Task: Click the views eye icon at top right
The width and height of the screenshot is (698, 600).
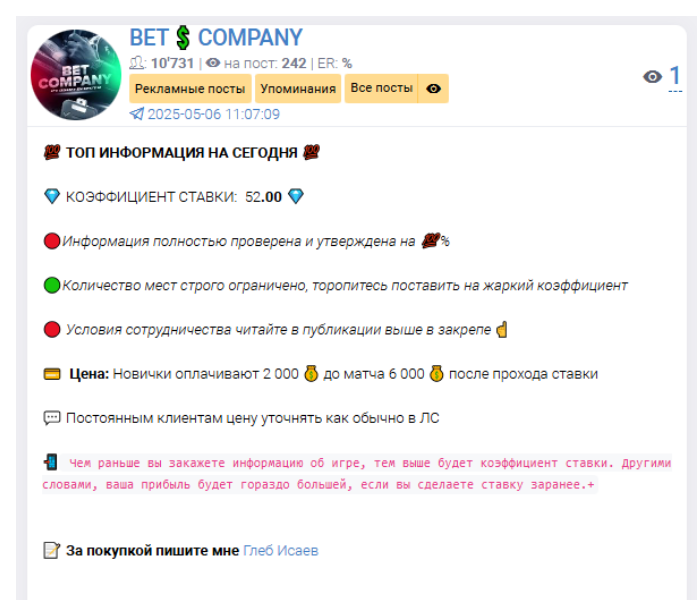Action: tap(652, 77)
